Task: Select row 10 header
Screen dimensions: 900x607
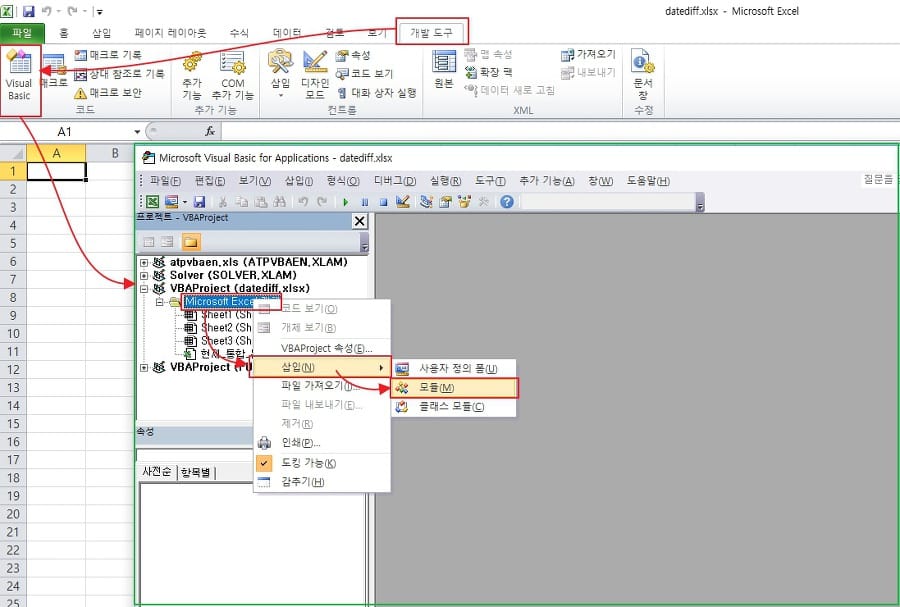Action: (13, 333)
